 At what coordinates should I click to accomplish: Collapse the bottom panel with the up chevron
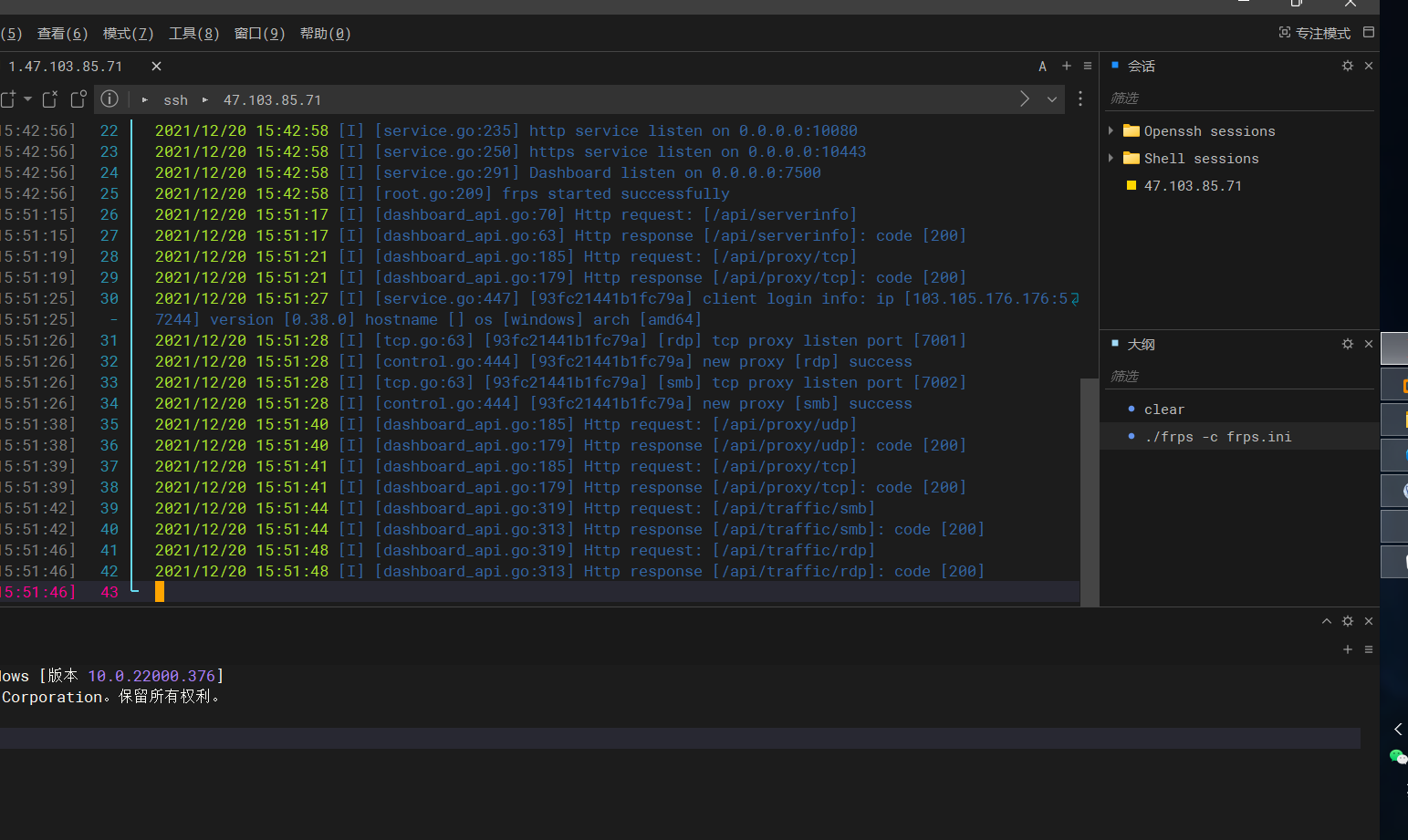1327,621
